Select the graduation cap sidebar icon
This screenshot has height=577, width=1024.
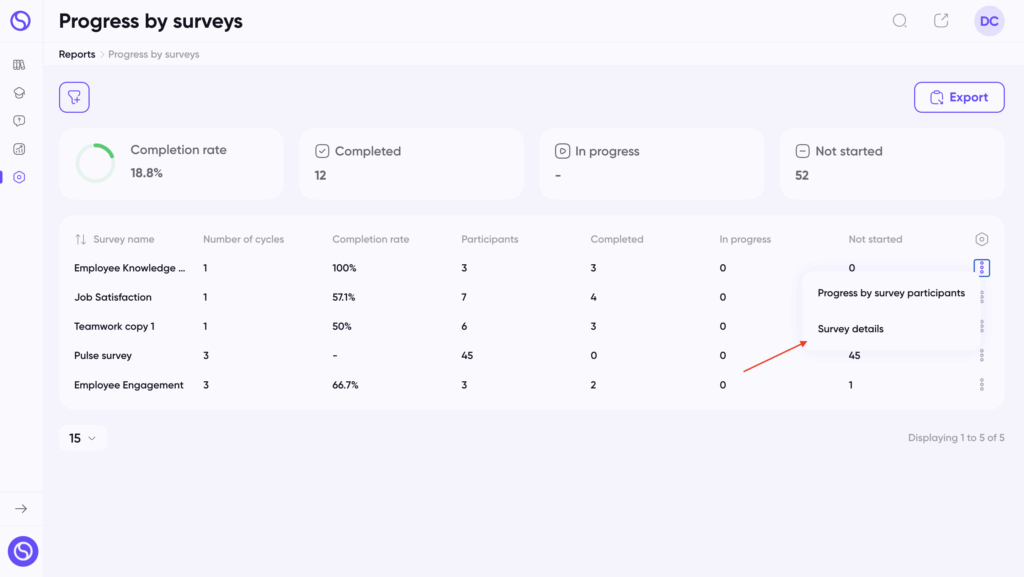click(19, 93)
